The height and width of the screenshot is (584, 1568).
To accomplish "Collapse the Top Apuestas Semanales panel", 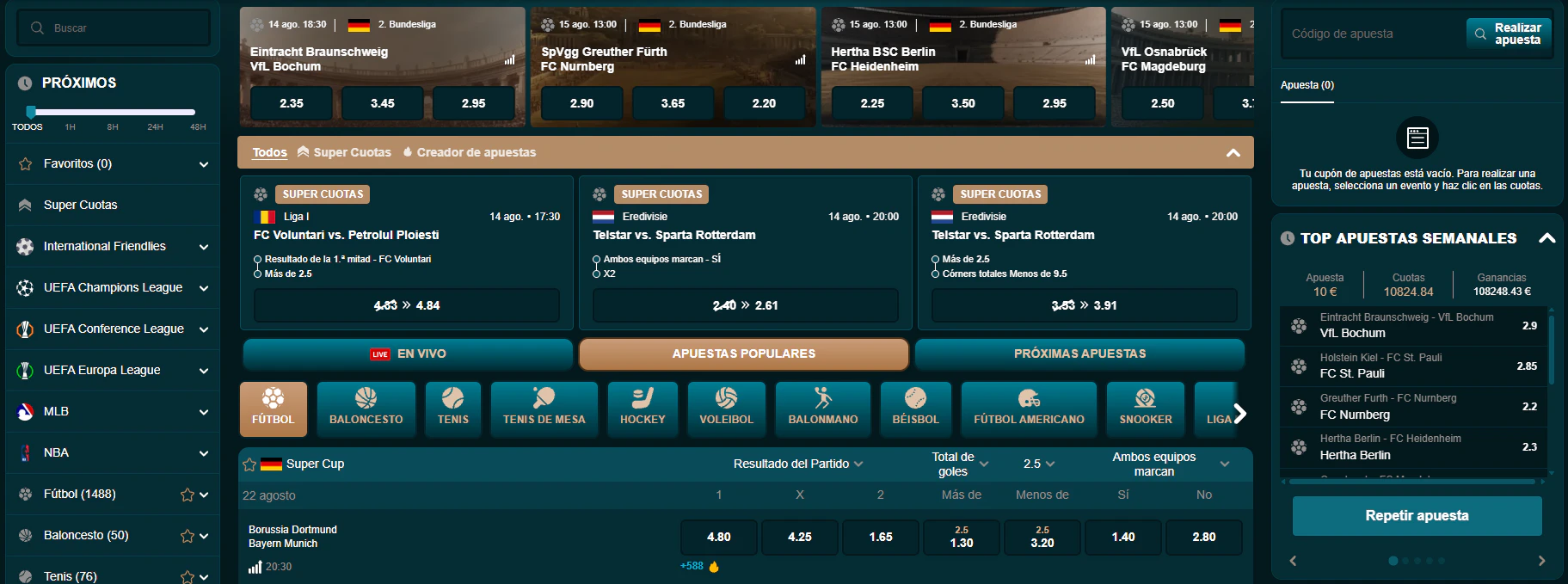I will (1546, 238).
